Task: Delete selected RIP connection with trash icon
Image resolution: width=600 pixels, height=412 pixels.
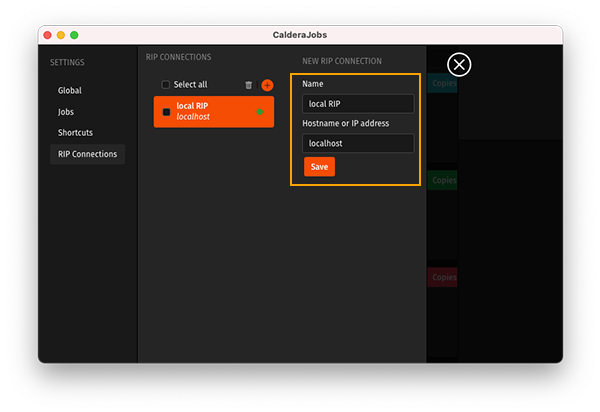Action: click(x=249, y=85)
